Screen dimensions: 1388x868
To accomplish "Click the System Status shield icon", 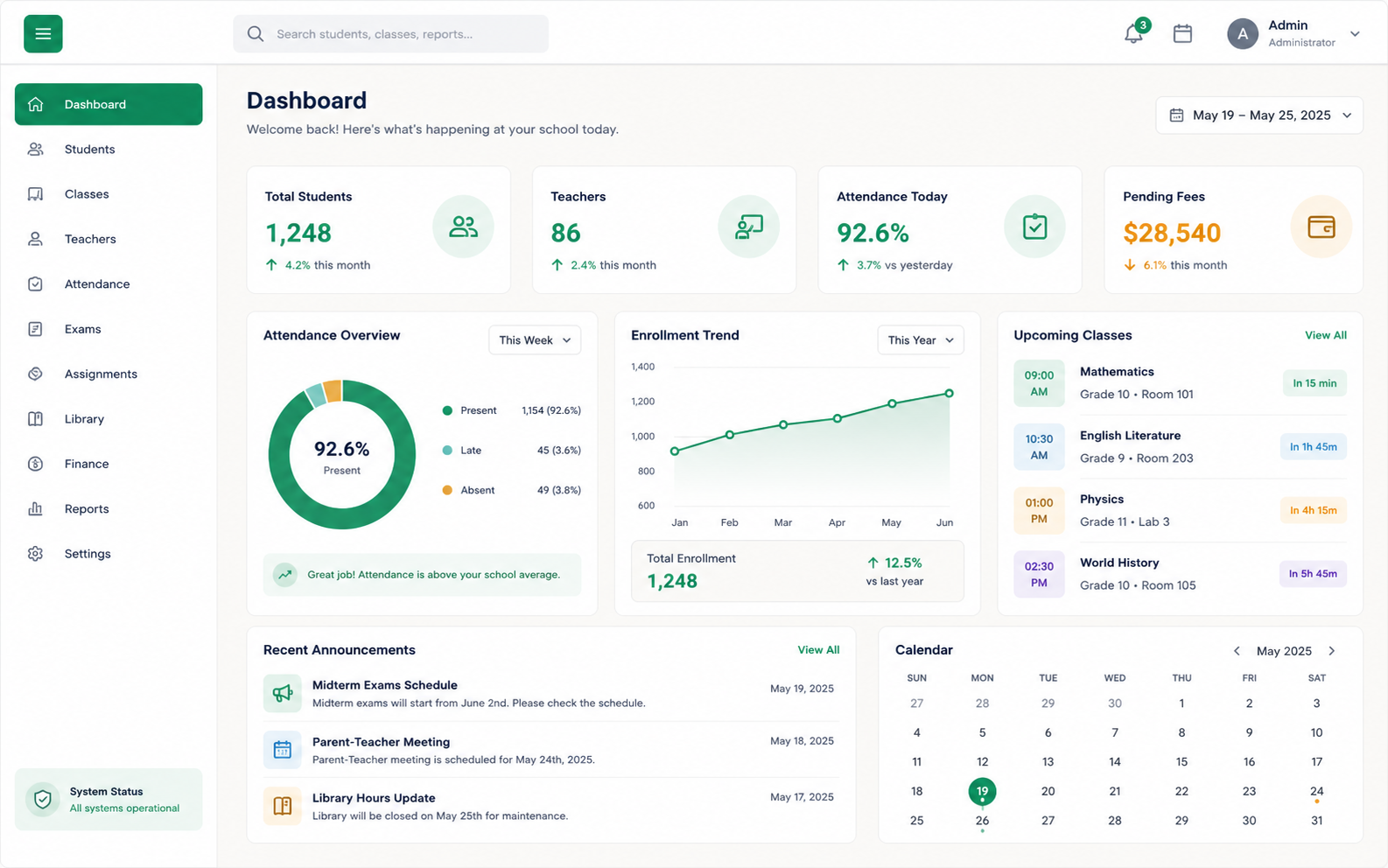I will tap(42, 799).
